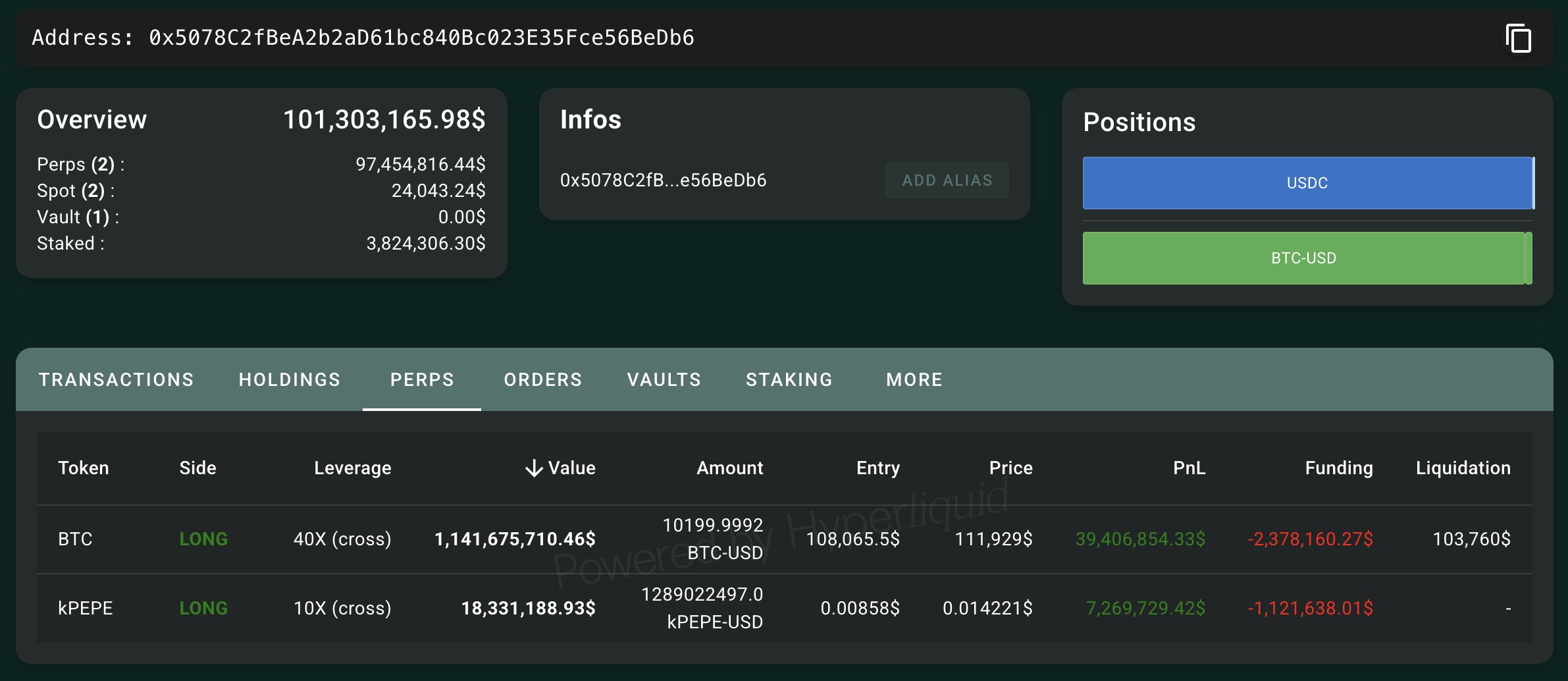The image size is (1568, 681).
Task: Click the Perps total in Overview
Action: [x=421, y=164]
